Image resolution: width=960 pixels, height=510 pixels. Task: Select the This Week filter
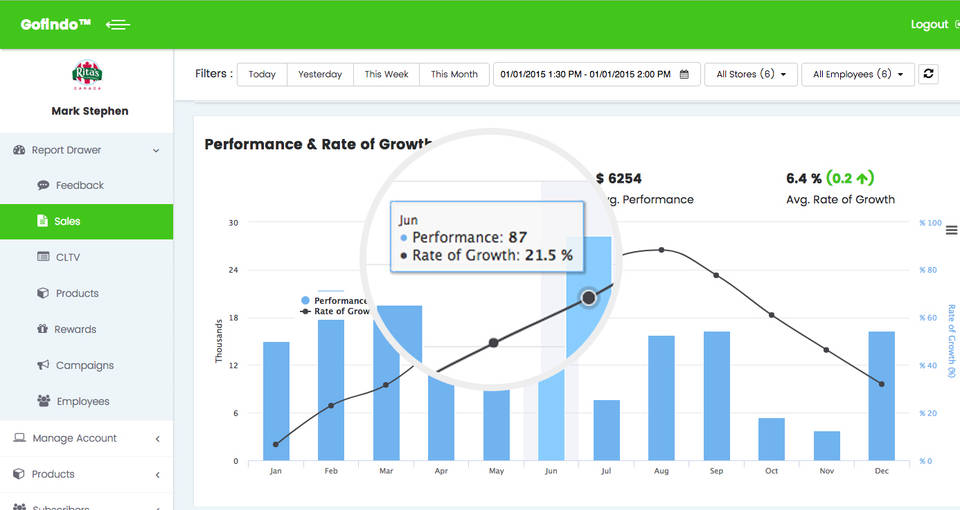click(386, 74)
